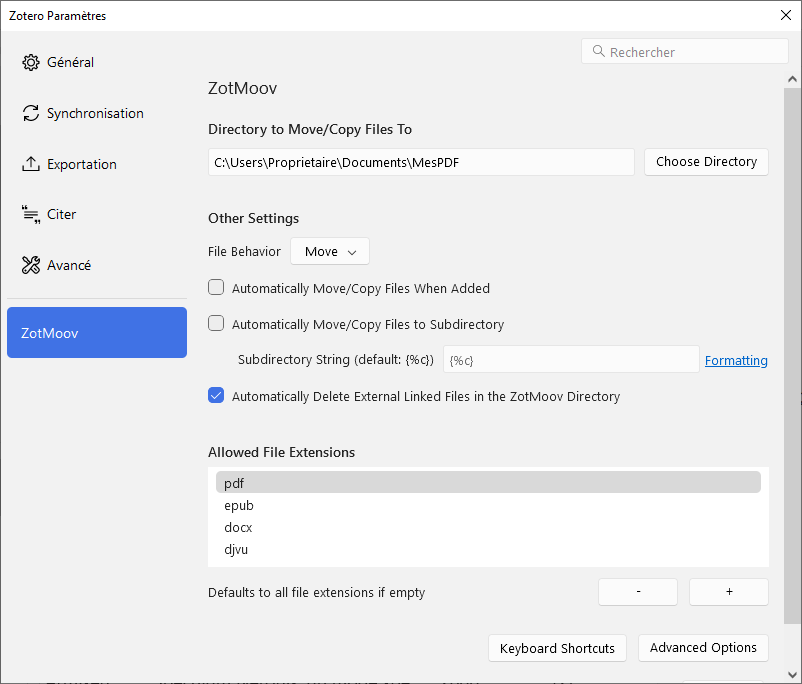Uncheck Automatically Delete External Linked Files

coord(216,395)
